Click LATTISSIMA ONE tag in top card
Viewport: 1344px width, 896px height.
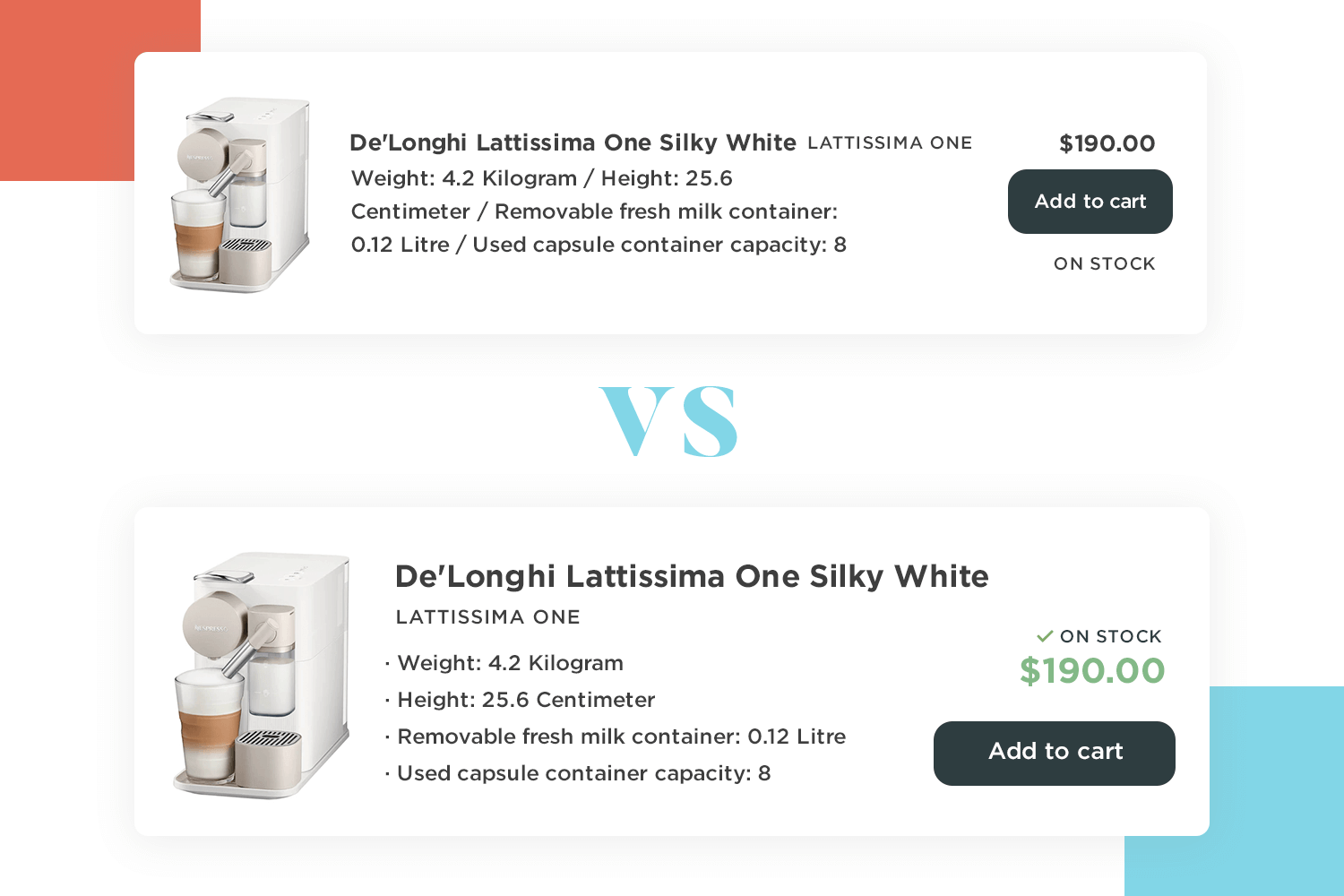890,143
